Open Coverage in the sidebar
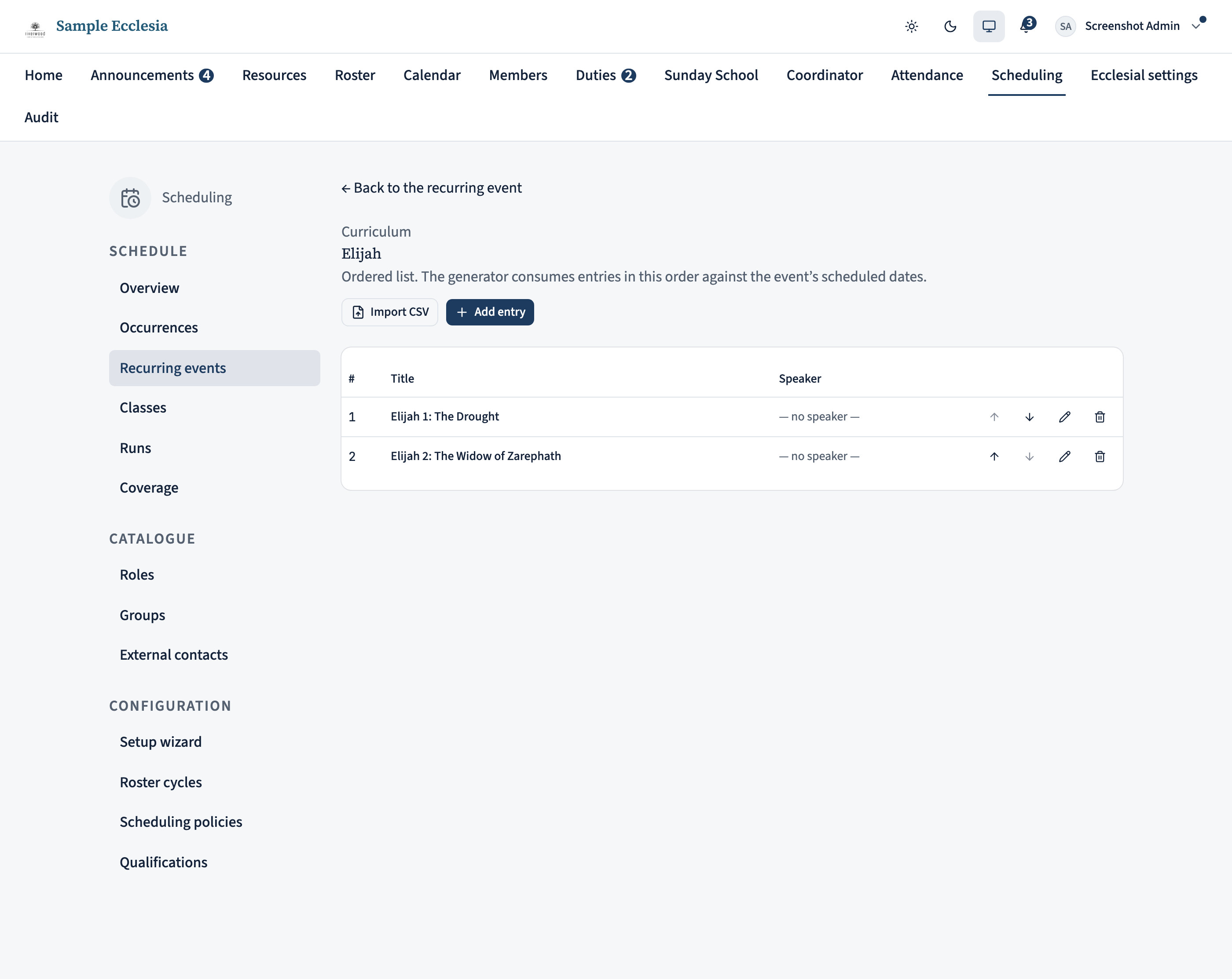1232x979 pixels. (214, 488)
